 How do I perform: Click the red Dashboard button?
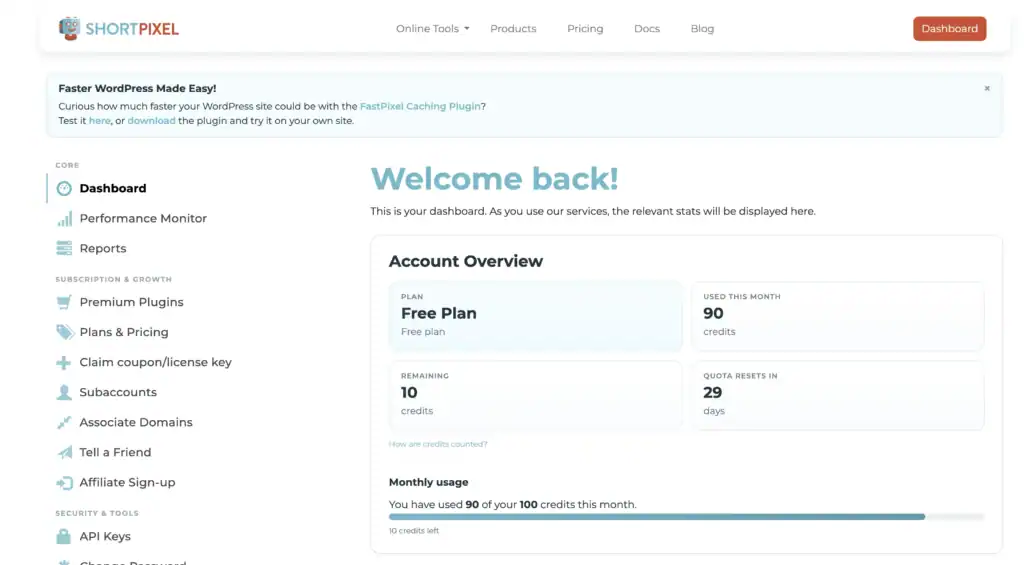pos(950,29)
